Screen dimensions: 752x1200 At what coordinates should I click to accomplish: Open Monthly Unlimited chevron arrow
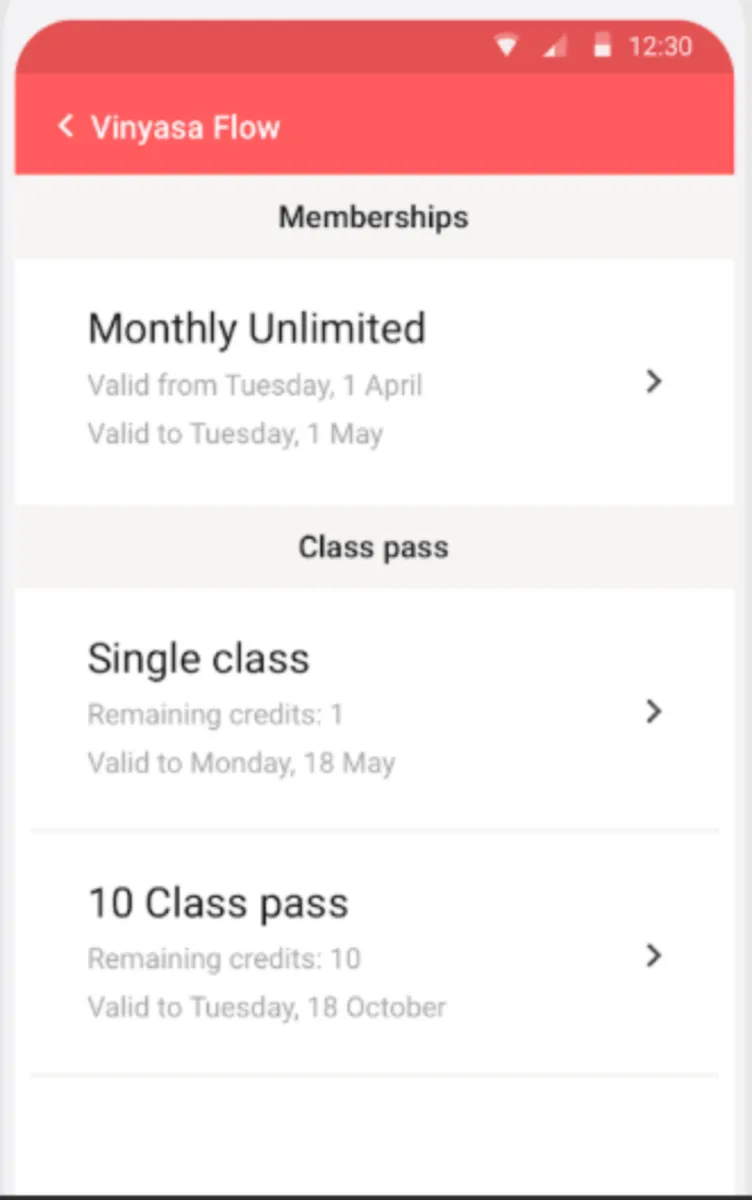point(654,381)
